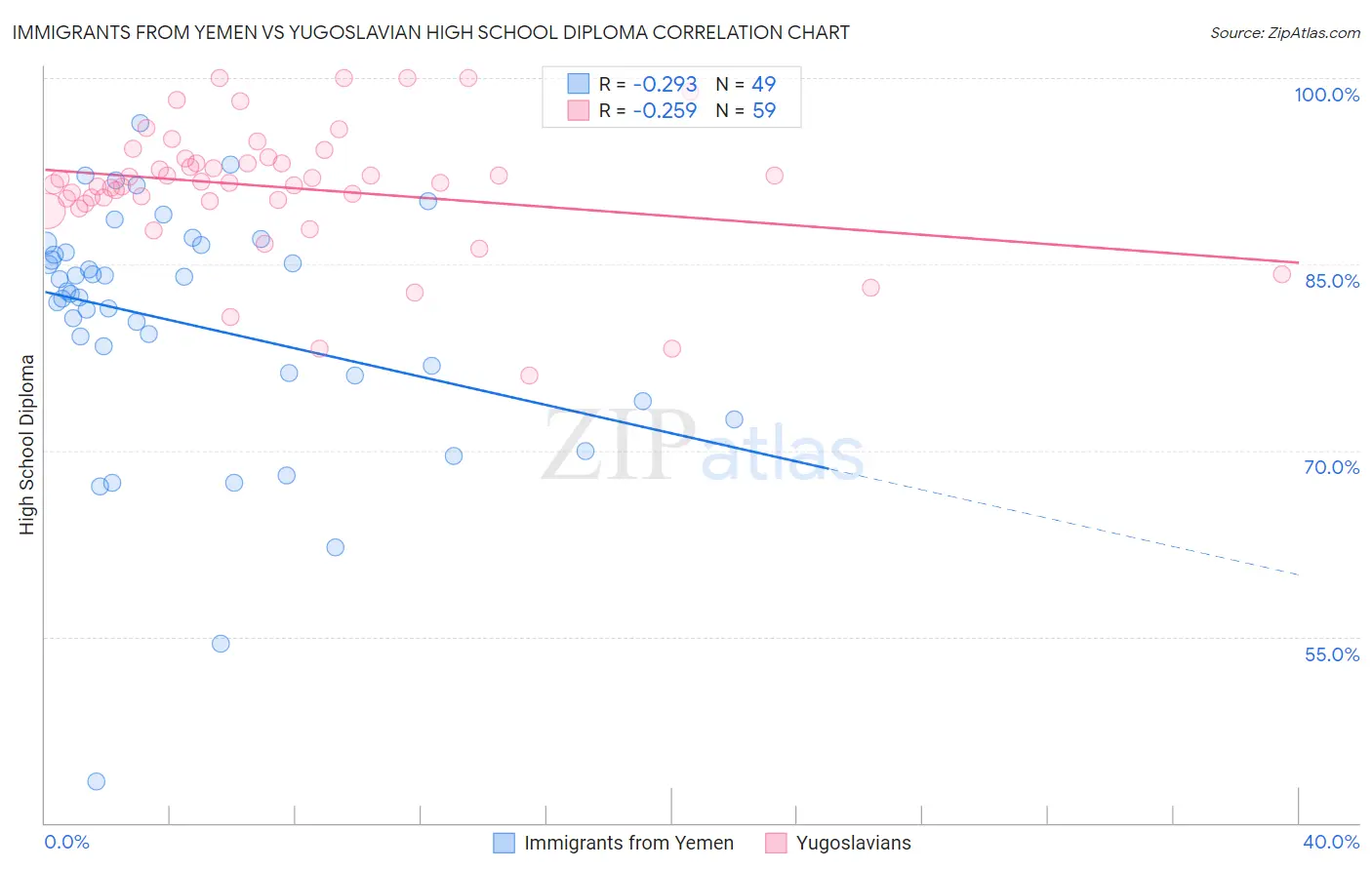Click the pink Yugoslavians legend swatch

click(x=776, y=843)
